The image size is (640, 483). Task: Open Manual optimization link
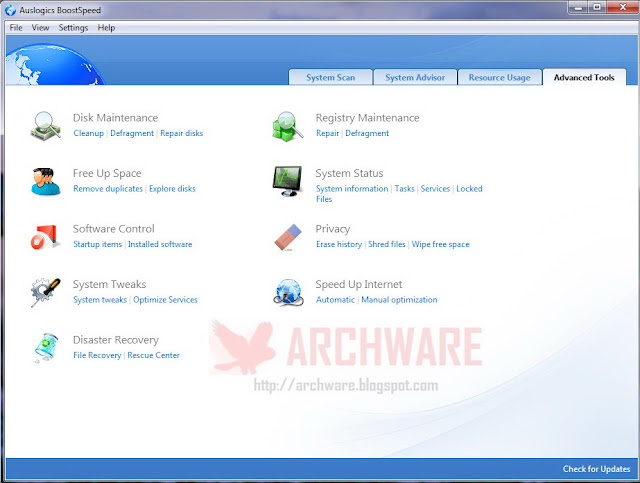coord(399,300)
